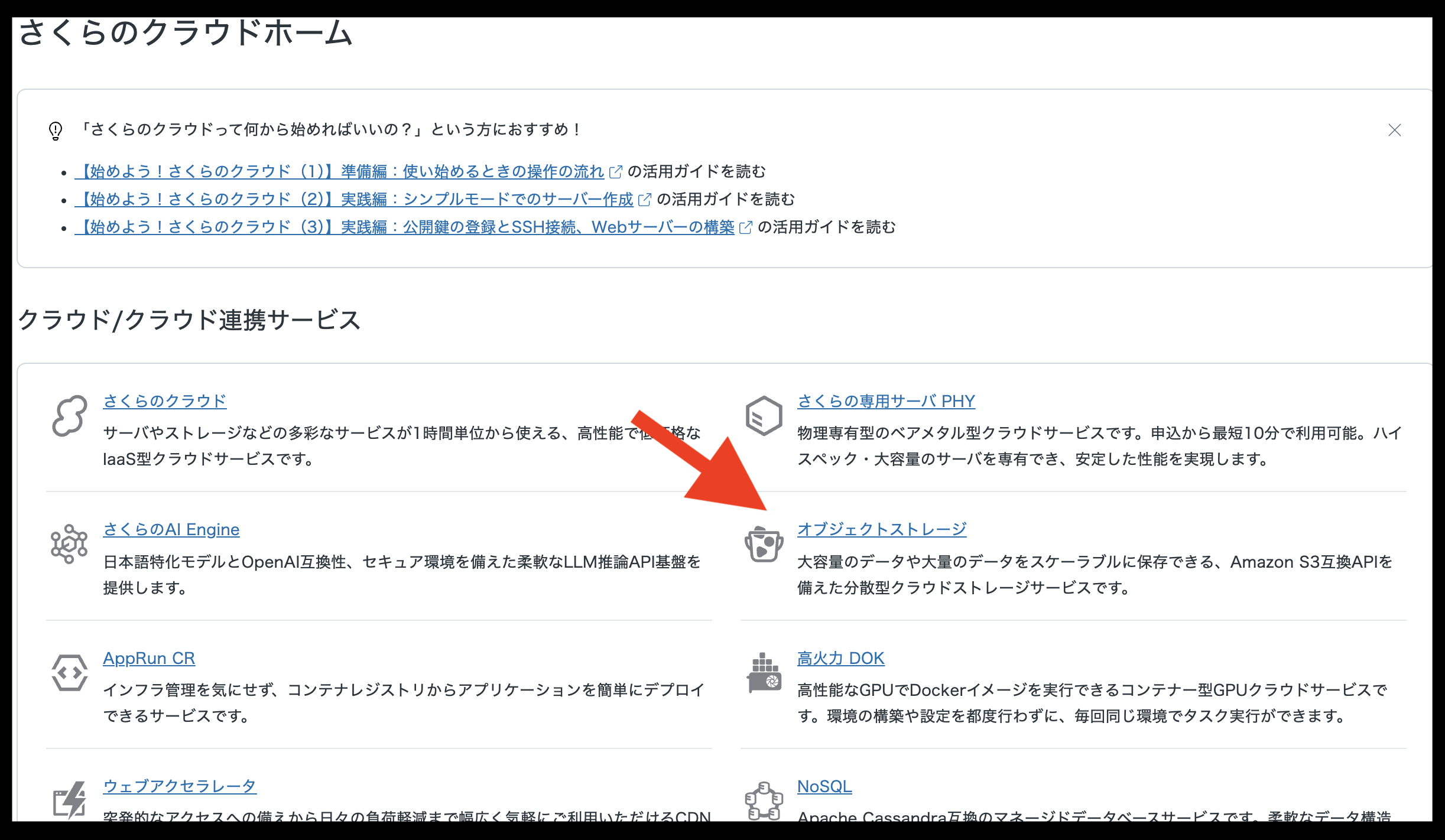Open guide (1) 準備編 link

(x=340, y=171)
